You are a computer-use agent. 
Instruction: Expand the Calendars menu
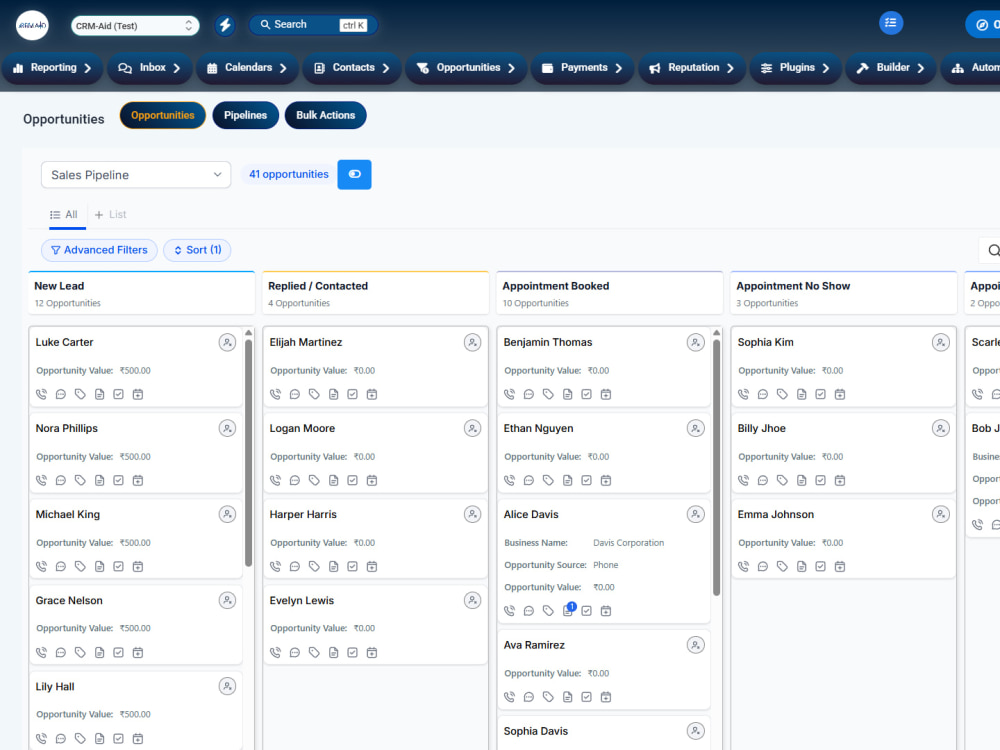click(x=247, y=68)
